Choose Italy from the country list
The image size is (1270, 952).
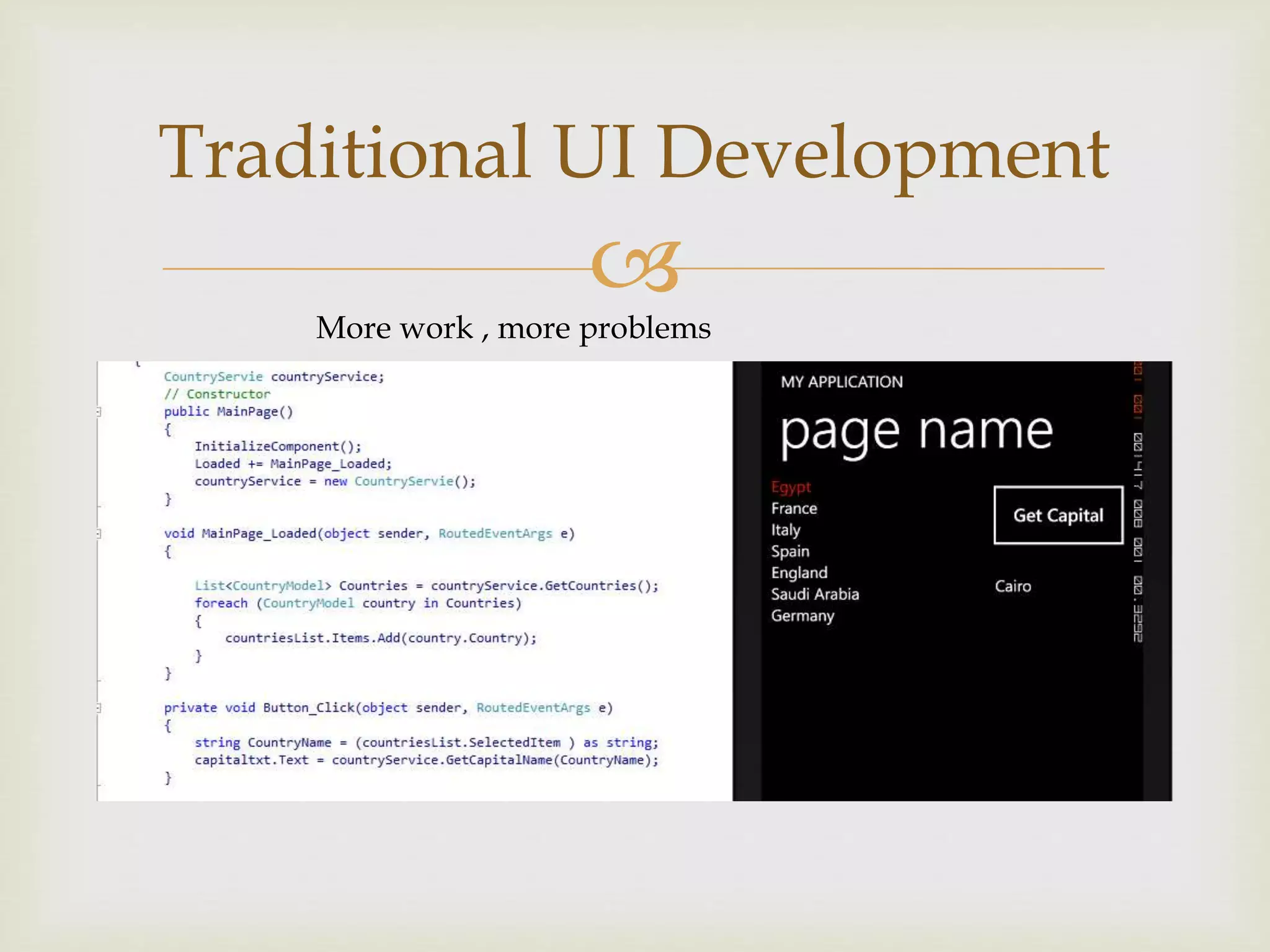[786, 531]
